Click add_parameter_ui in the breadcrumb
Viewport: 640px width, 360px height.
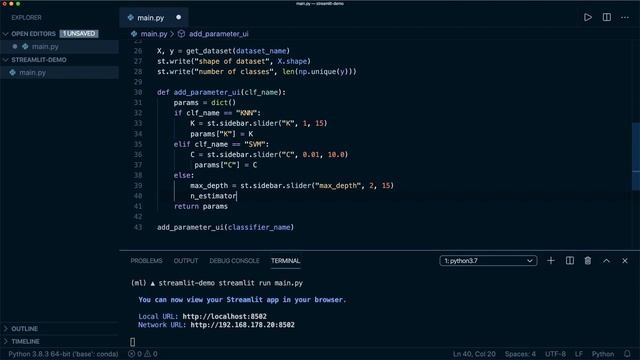tap(218, 34)
